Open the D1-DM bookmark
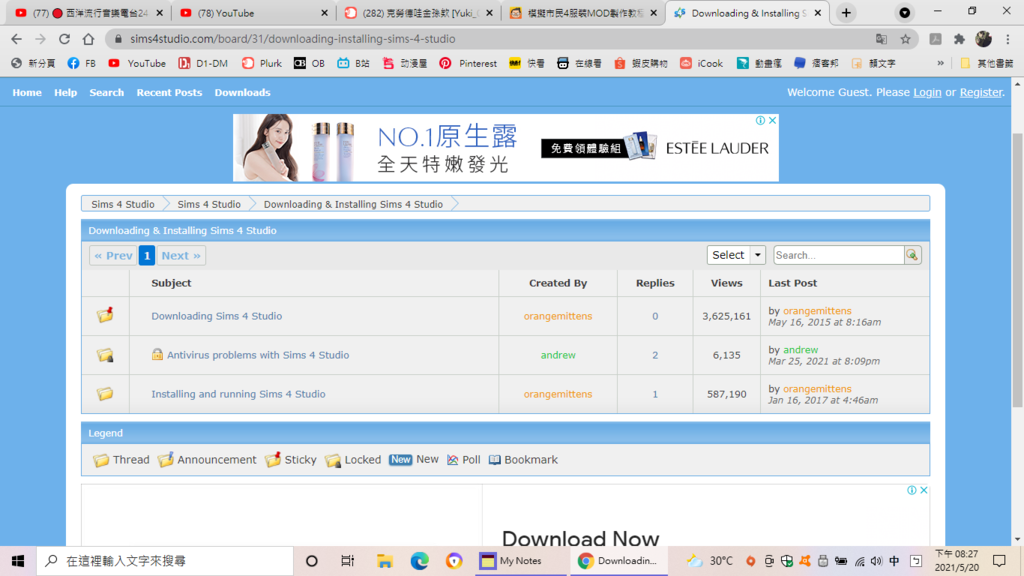This screenshot has width=1024, height=576. click(203, 63)
